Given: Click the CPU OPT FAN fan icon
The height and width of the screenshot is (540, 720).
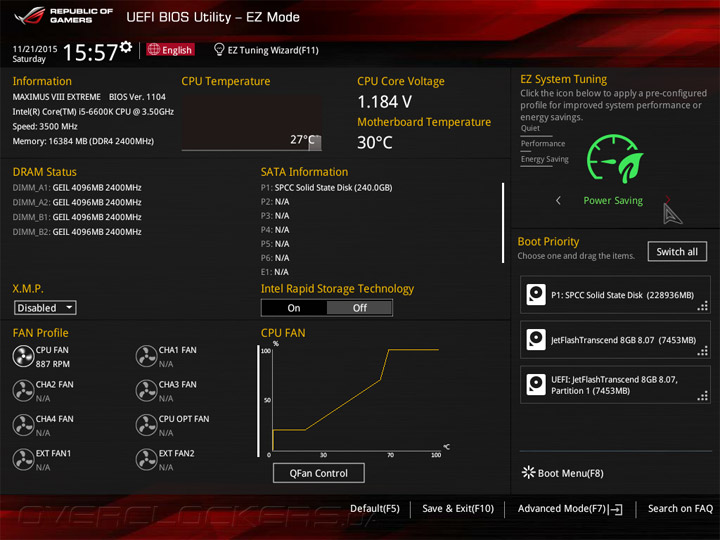Looking at the screenshot, I should (146, 425).
